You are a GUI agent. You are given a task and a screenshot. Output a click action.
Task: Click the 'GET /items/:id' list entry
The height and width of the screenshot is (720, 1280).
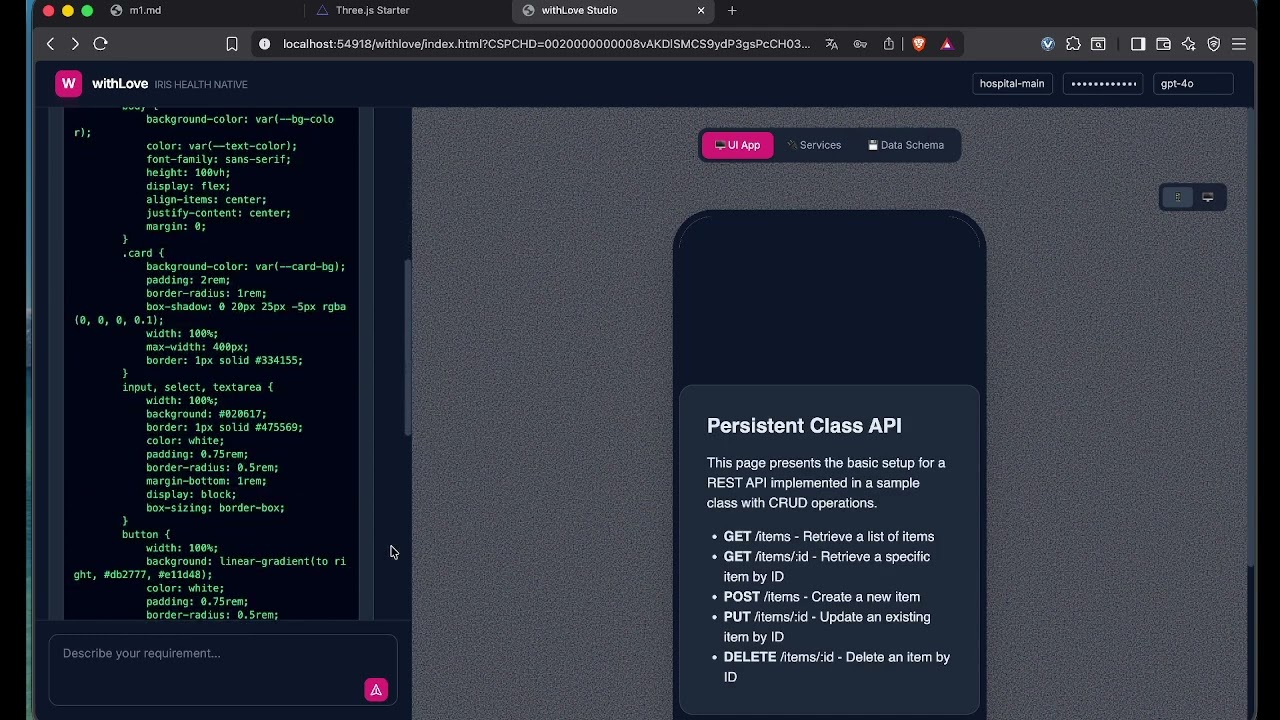coord(827,567)
